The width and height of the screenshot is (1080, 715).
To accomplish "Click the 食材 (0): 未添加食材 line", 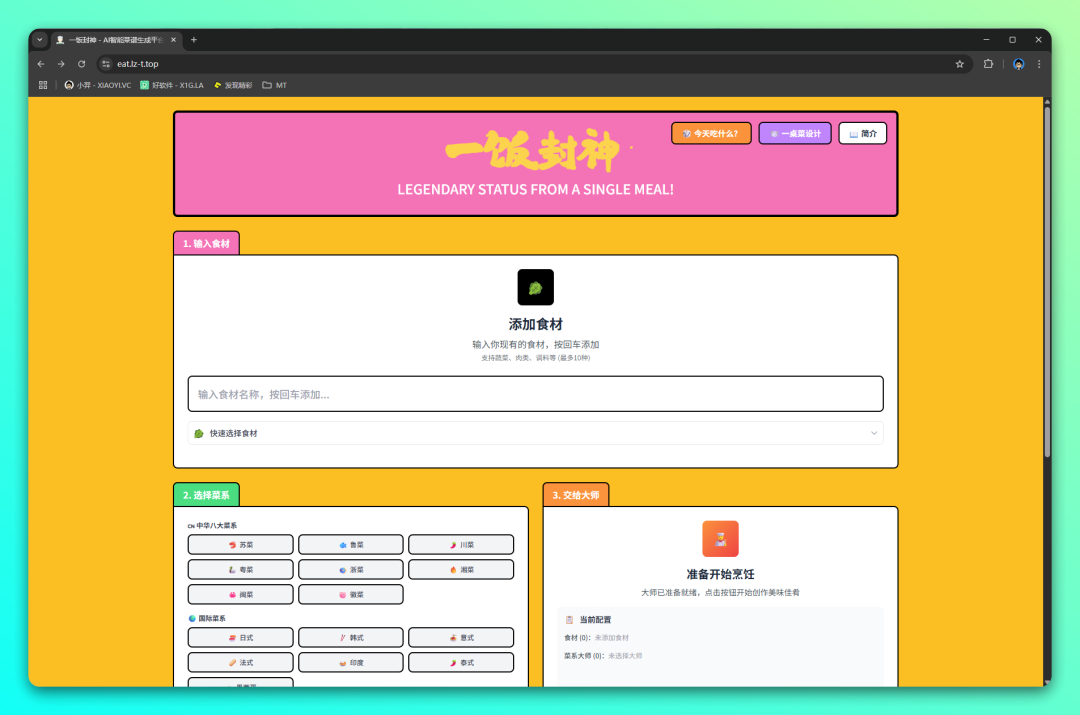I will click(x=596, y=638).
